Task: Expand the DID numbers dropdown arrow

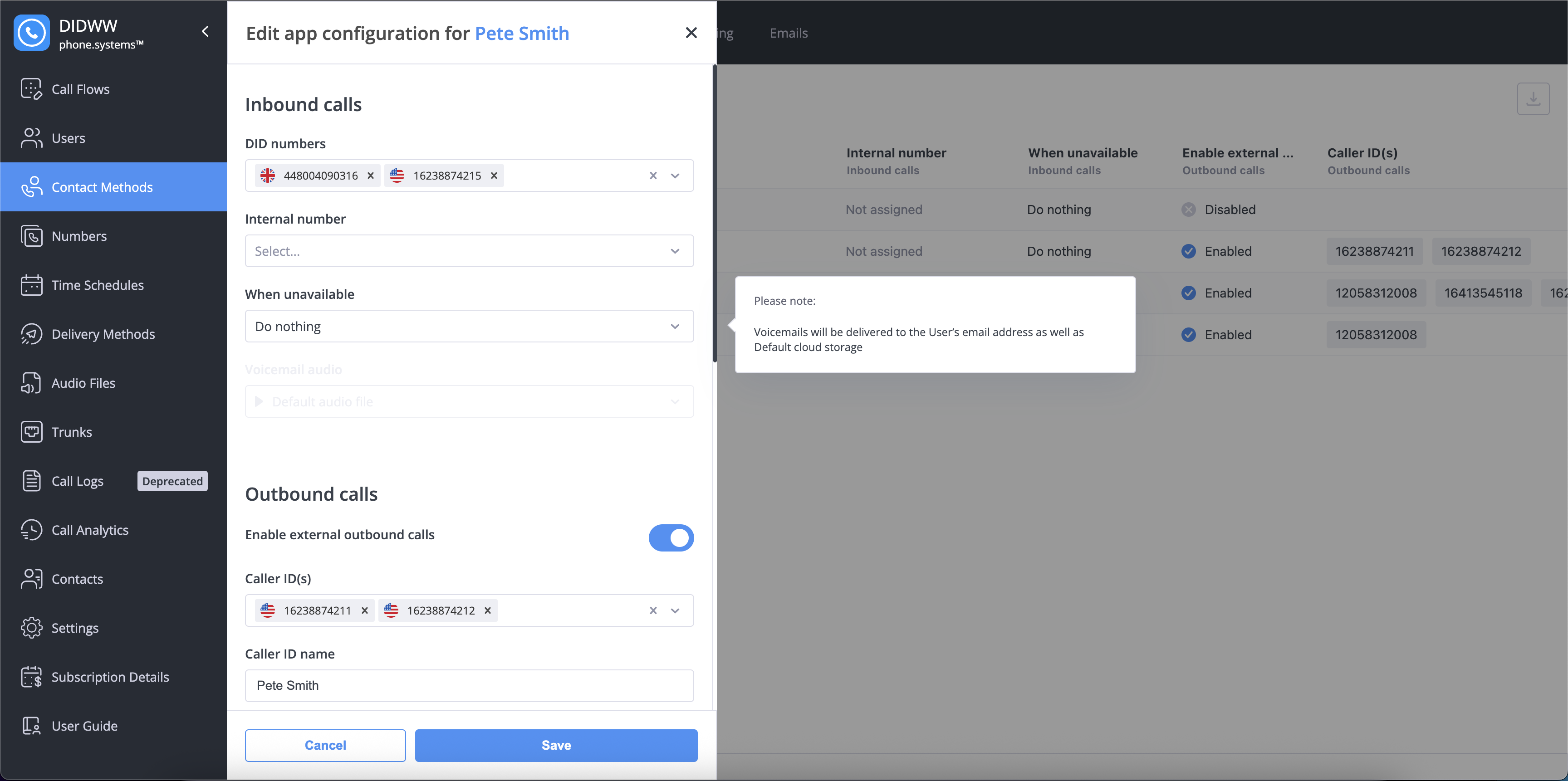Action: (675, 176)
